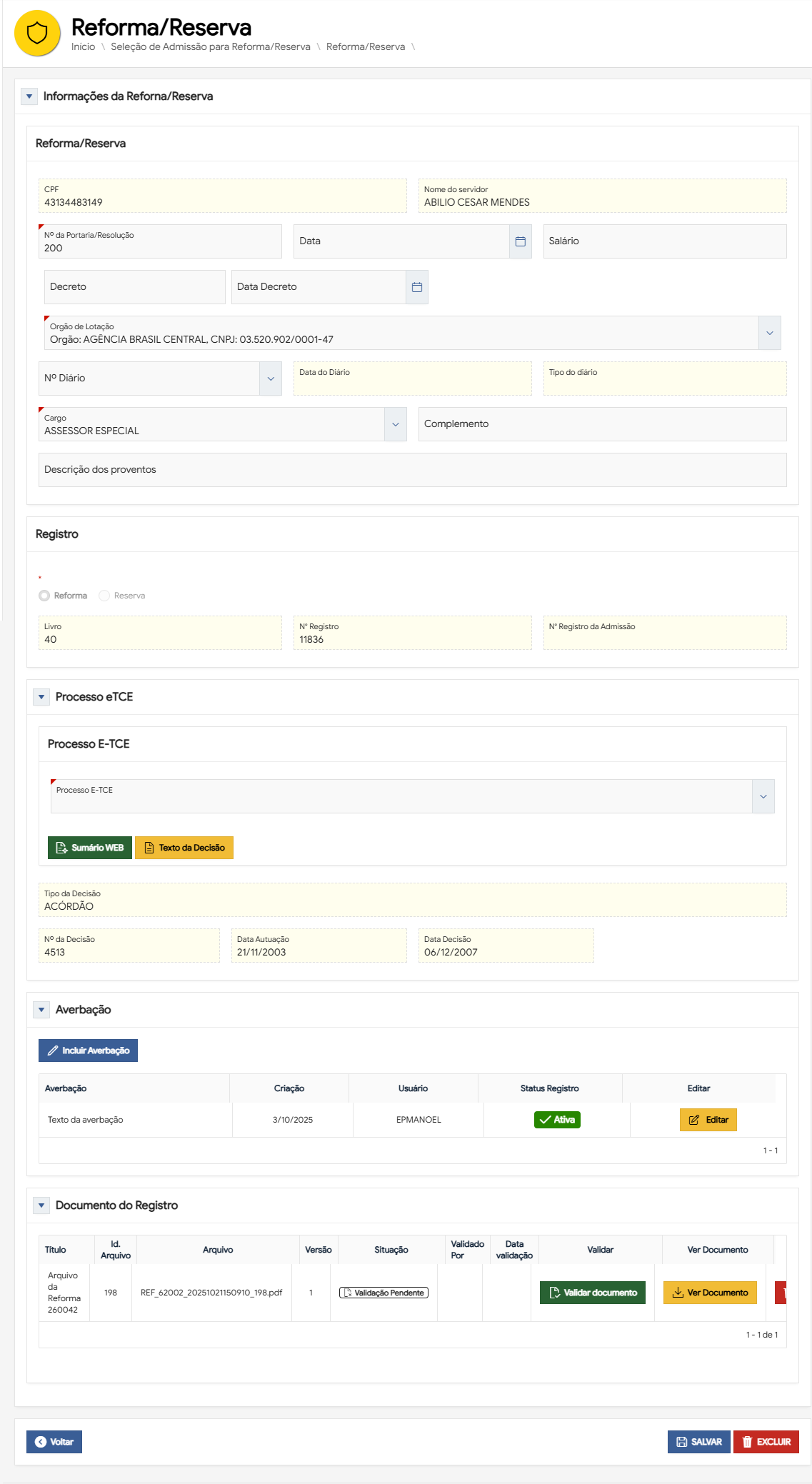Open the Cargo dropdown list
The image size is (812, 1484).
(395, 424)
